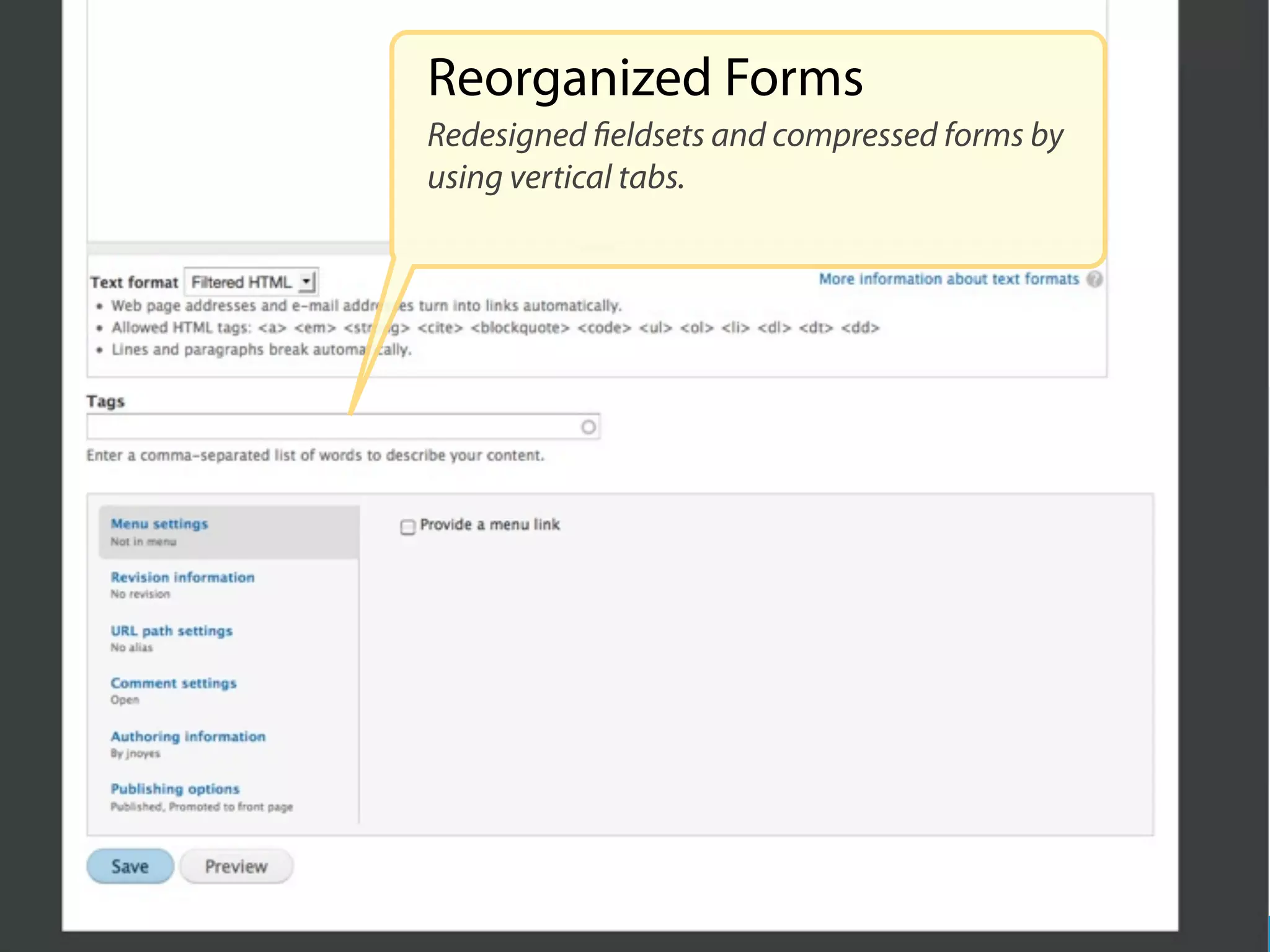Click the help question mark icon
The width and height of the screenshot is (1270, 952).
1095,280
